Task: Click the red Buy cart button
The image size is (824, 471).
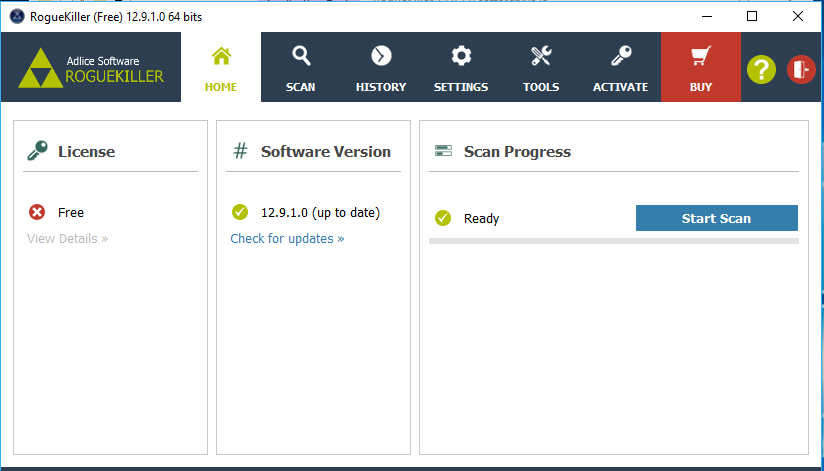Action: point(701,67)
